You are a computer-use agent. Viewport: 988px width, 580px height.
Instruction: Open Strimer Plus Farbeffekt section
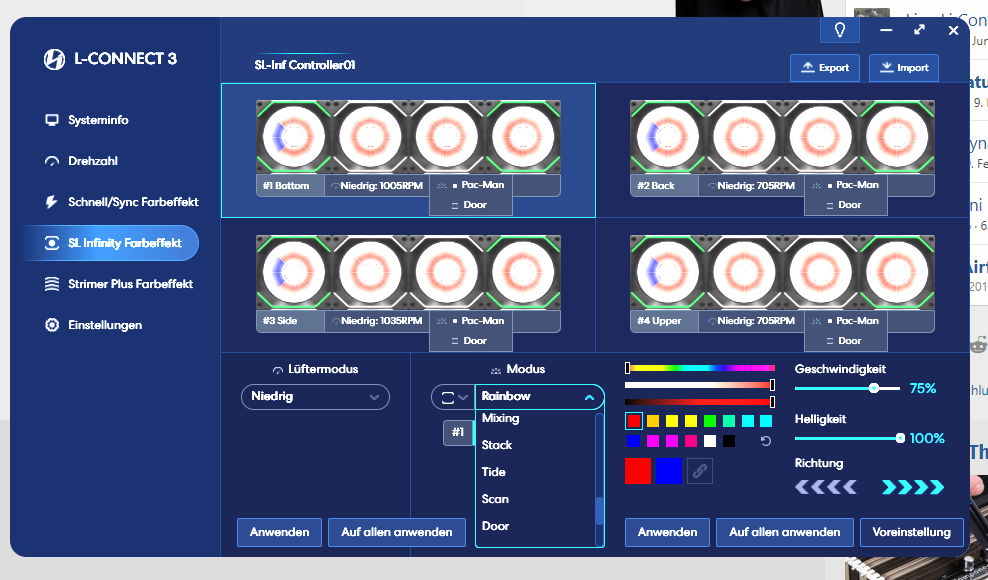click(x=130, y=284)
